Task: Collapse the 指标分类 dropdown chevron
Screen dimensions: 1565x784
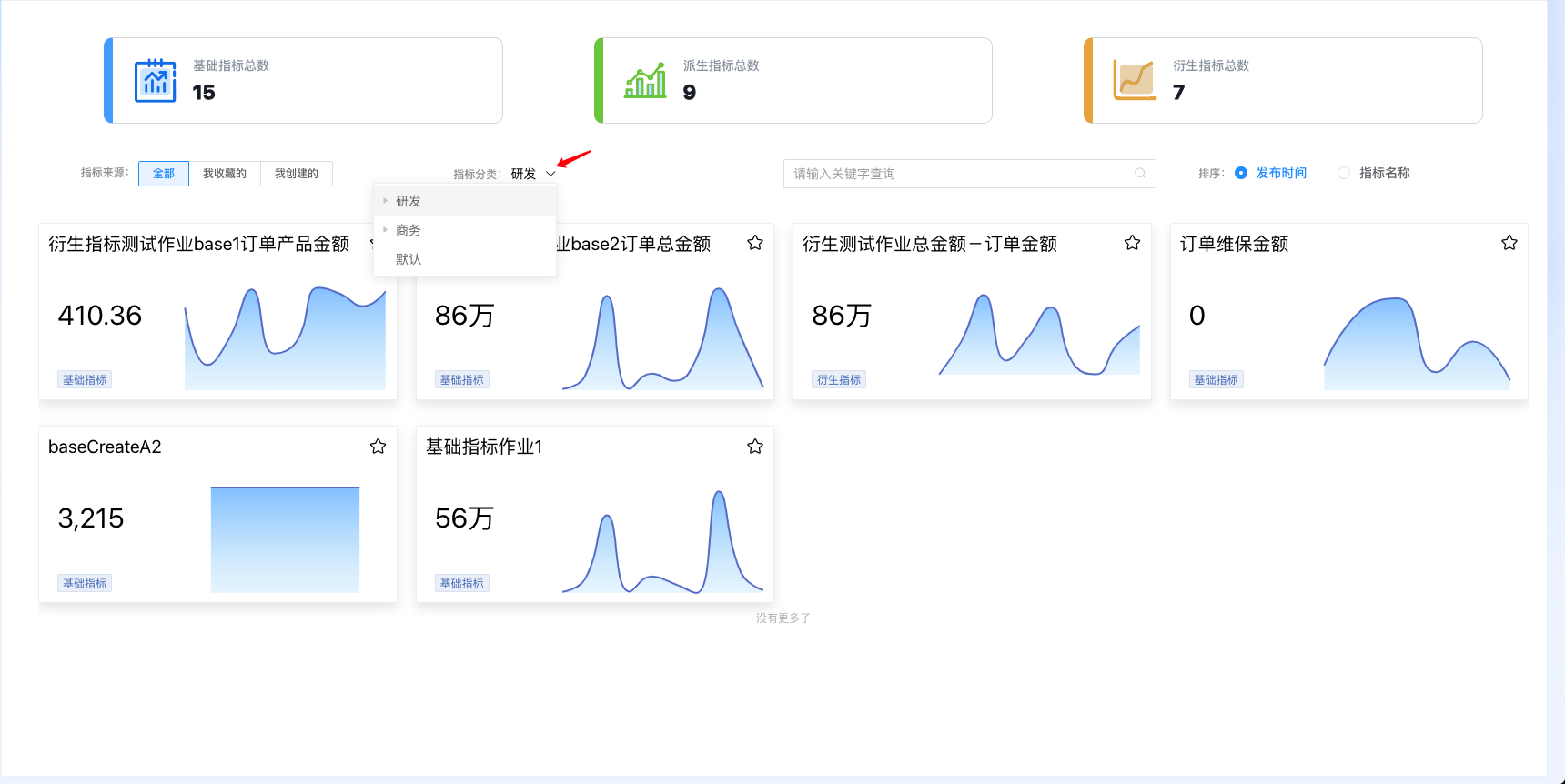Action: 550,174
